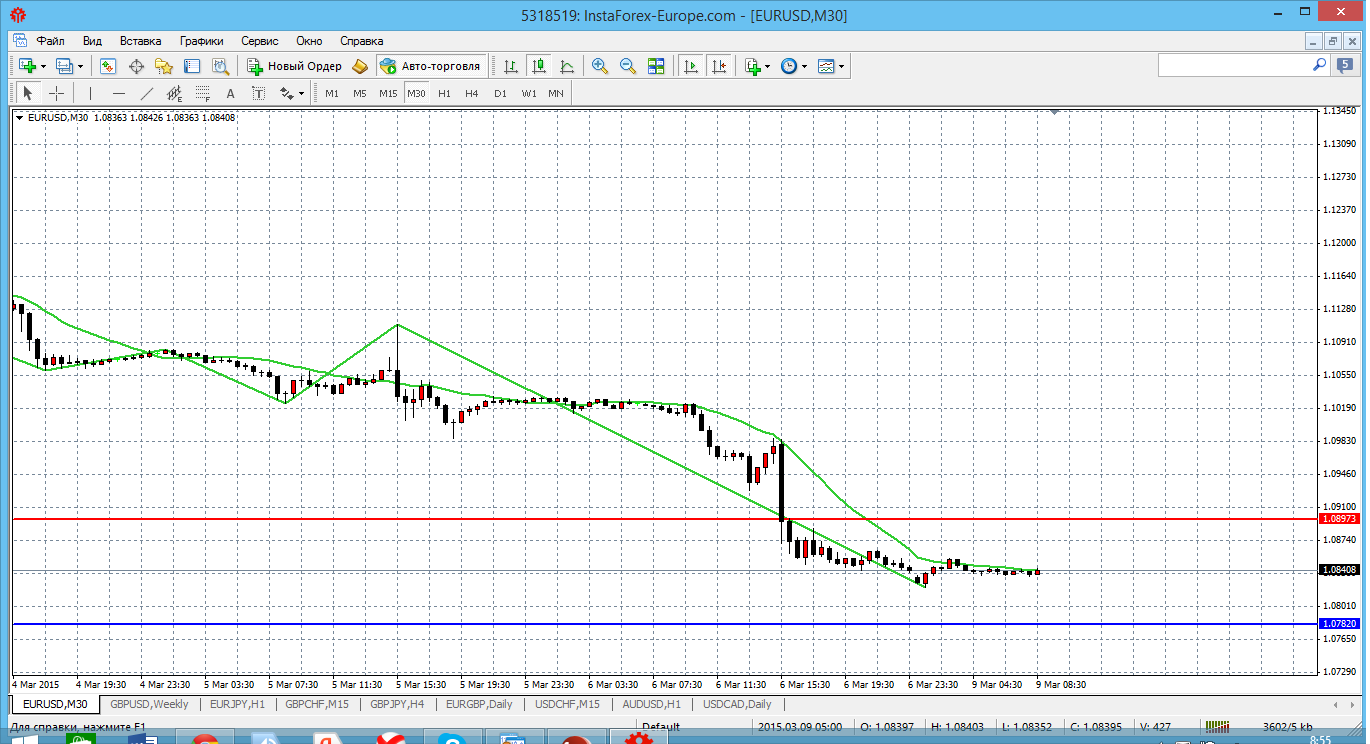Open the periodicity clock dropdown
This screenshot has width=1370, height=744.
[x=794, y=66]
